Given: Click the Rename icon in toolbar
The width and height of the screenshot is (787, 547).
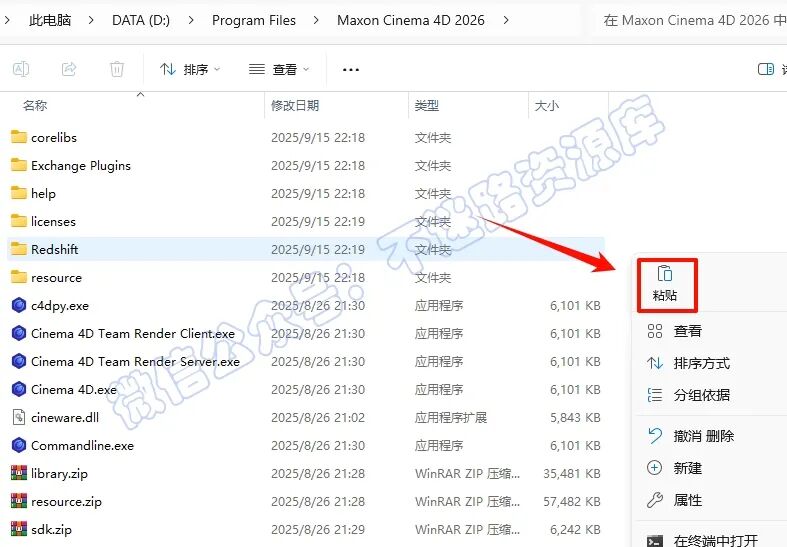Looking at the screenshot, I should [x=21, y=69].
